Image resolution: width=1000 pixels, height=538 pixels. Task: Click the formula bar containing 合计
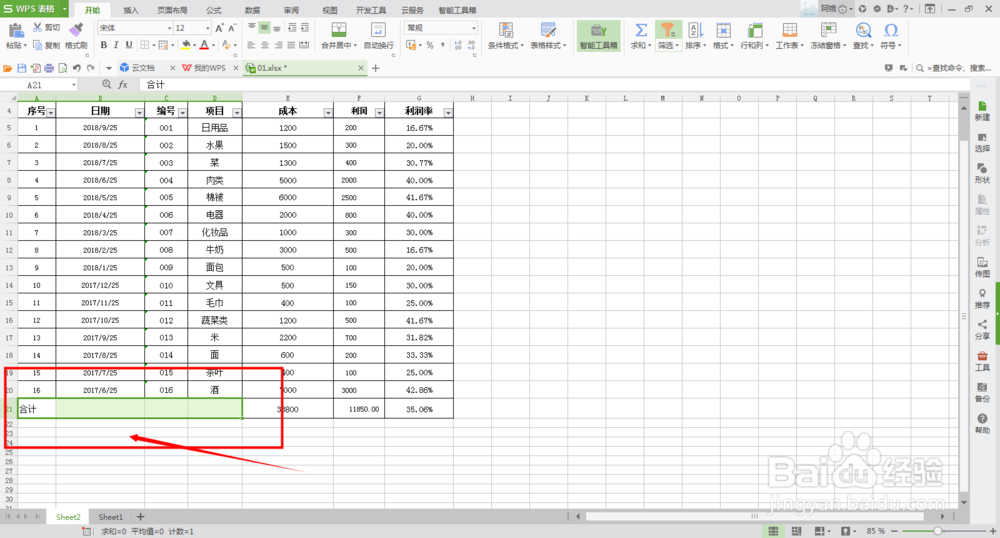(x=552, y=85)
